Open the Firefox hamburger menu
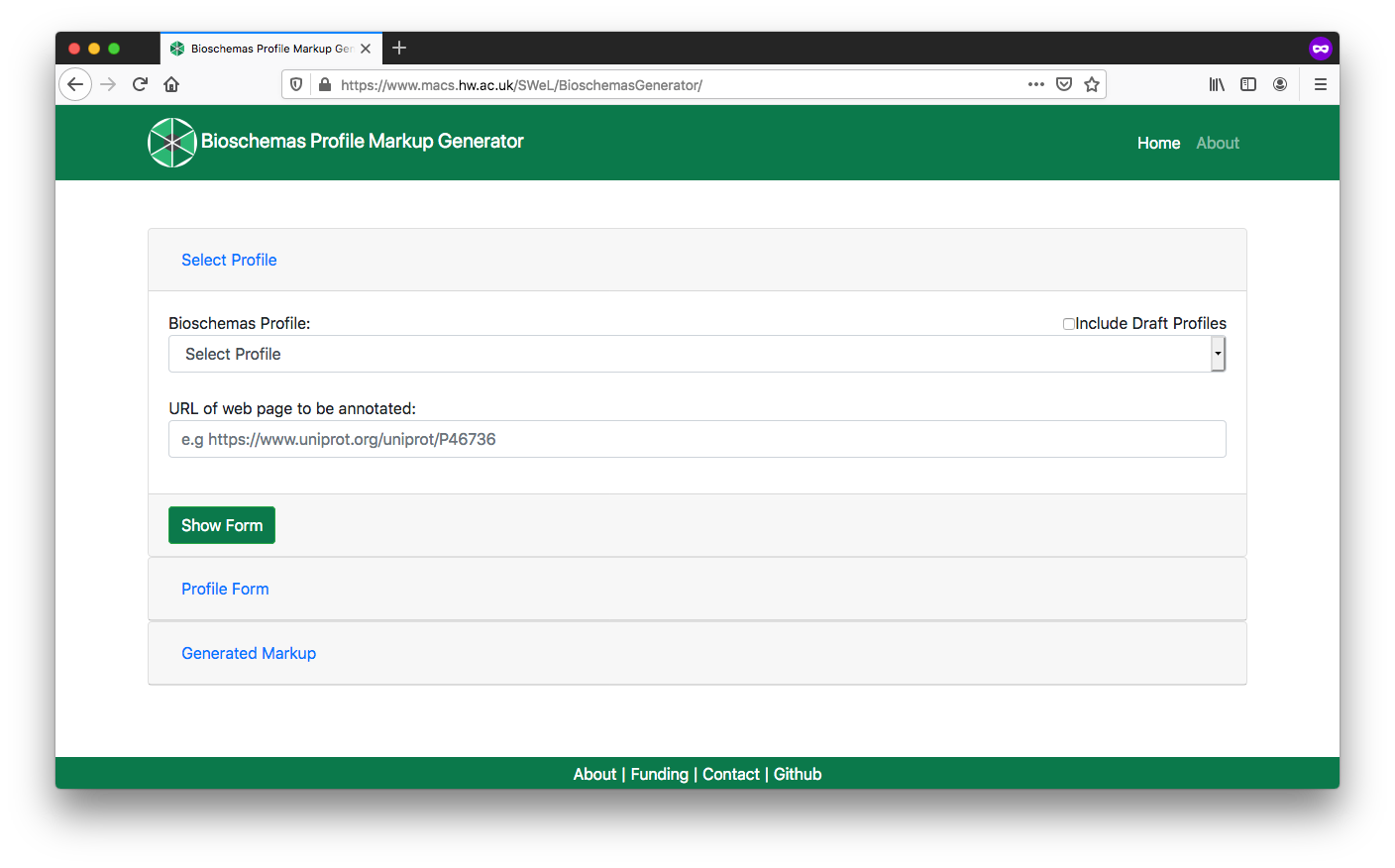 1321,84
